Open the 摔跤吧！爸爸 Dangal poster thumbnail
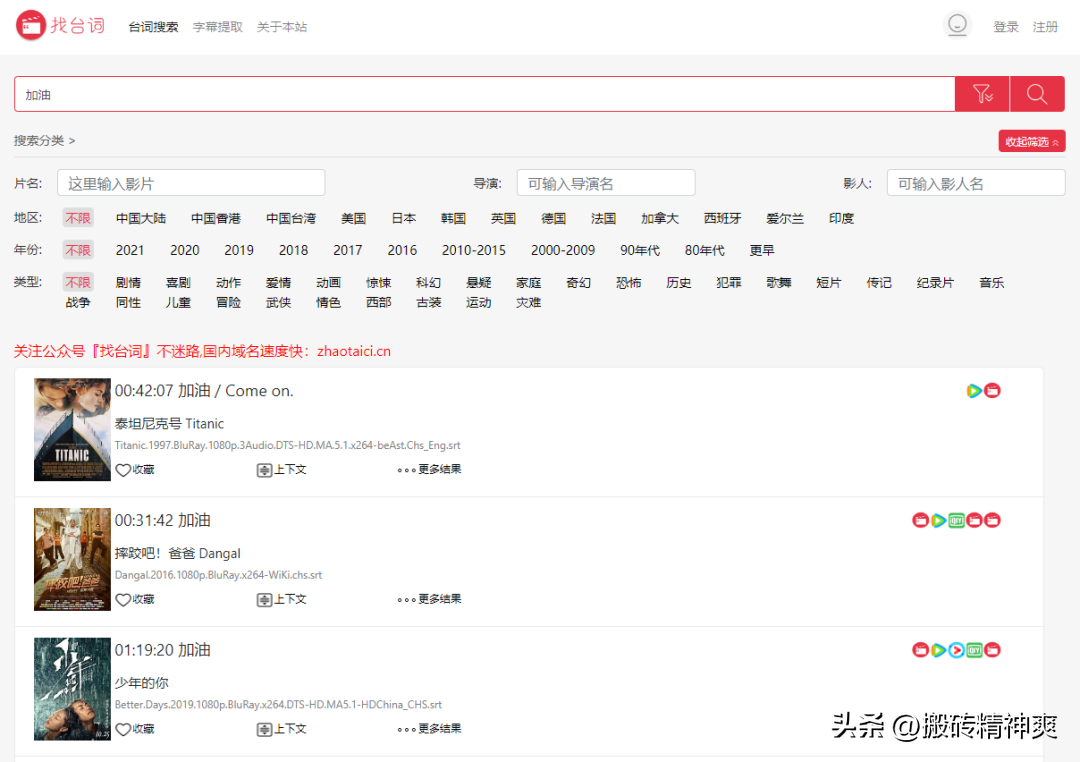 (x=72, y=559)
